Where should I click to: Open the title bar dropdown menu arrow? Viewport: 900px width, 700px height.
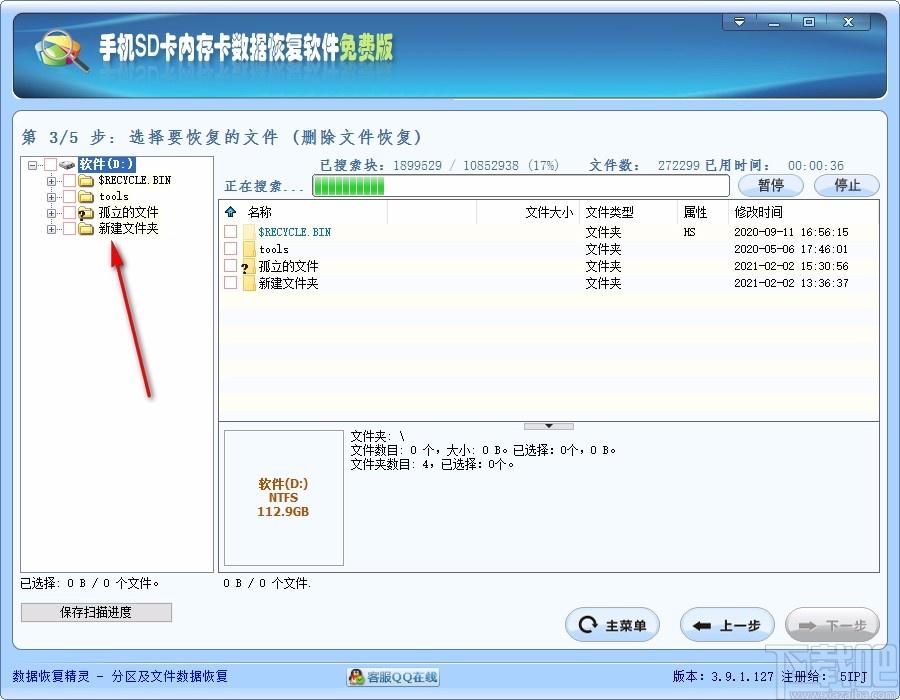[739, 22]
